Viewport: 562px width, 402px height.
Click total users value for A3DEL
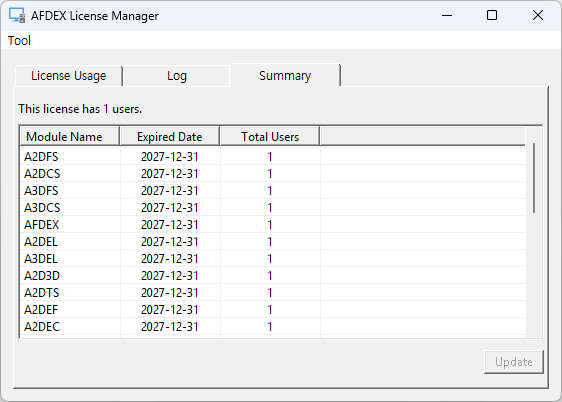pos(270,259)
